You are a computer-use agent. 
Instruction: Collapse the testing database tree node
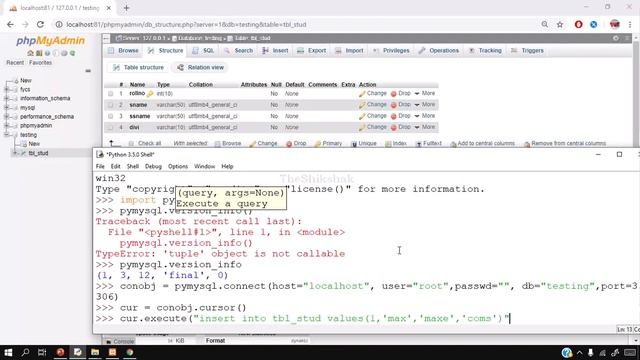click(x=7, y=135)
